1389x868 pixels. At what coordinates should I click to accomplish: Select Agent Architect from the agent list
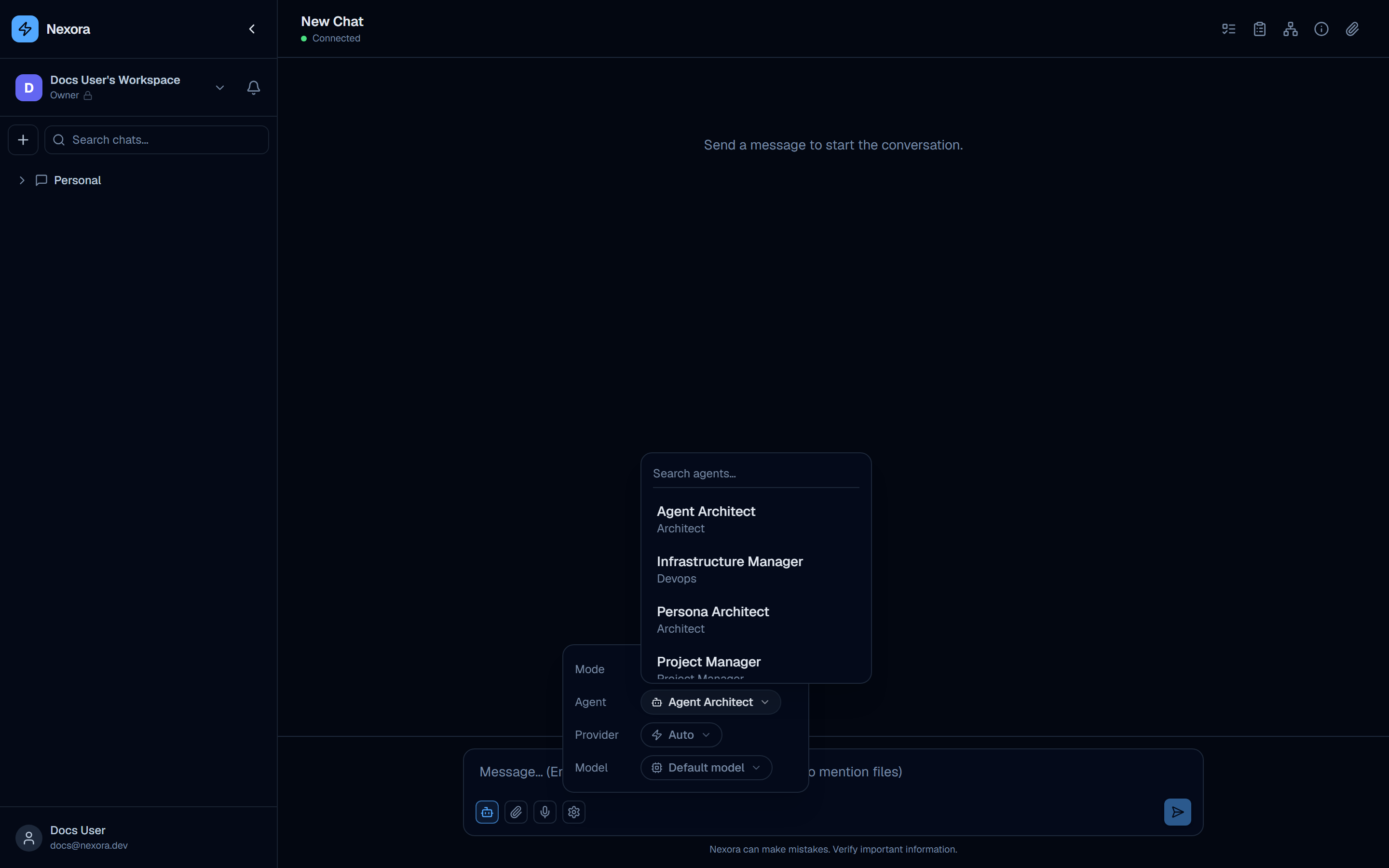pyautogui.click(x=756, y=519)
